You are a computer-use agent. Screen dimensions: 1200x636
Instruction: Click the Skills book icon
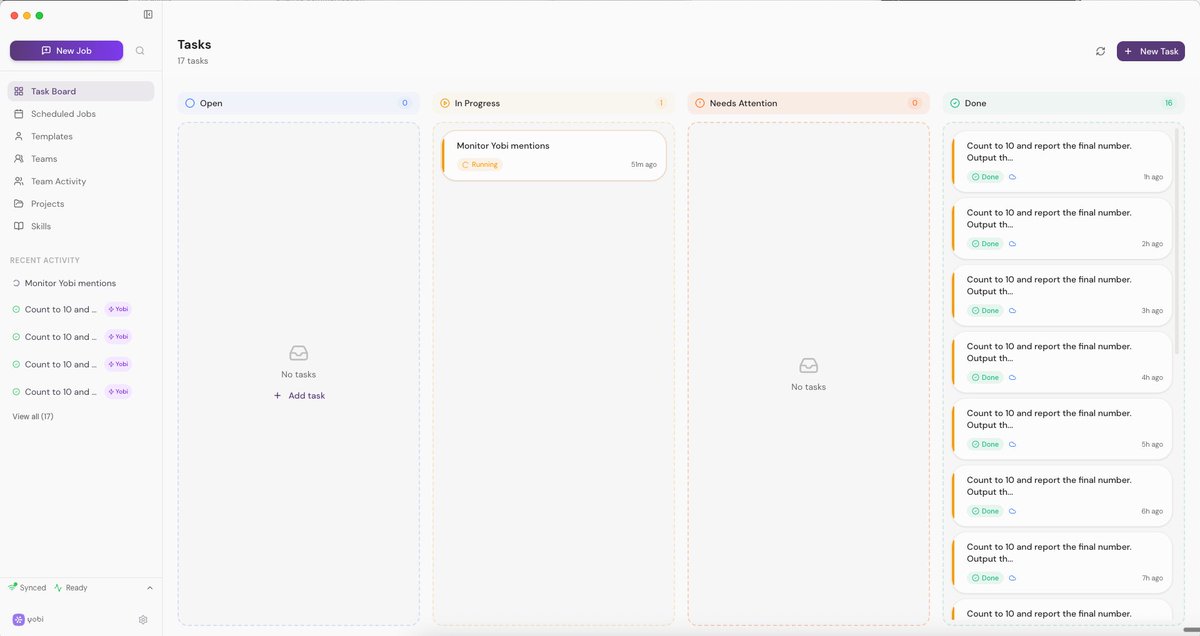click(x=19, y=226)
